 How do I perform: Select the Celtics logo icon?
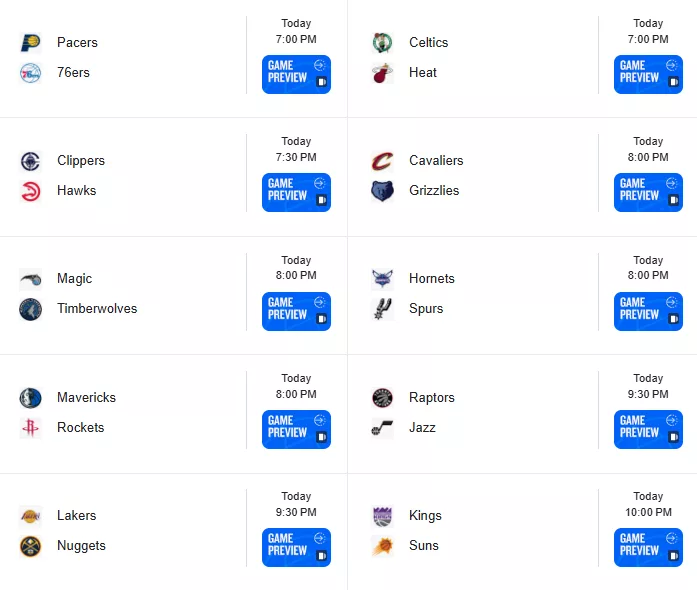tap(382, 43)
